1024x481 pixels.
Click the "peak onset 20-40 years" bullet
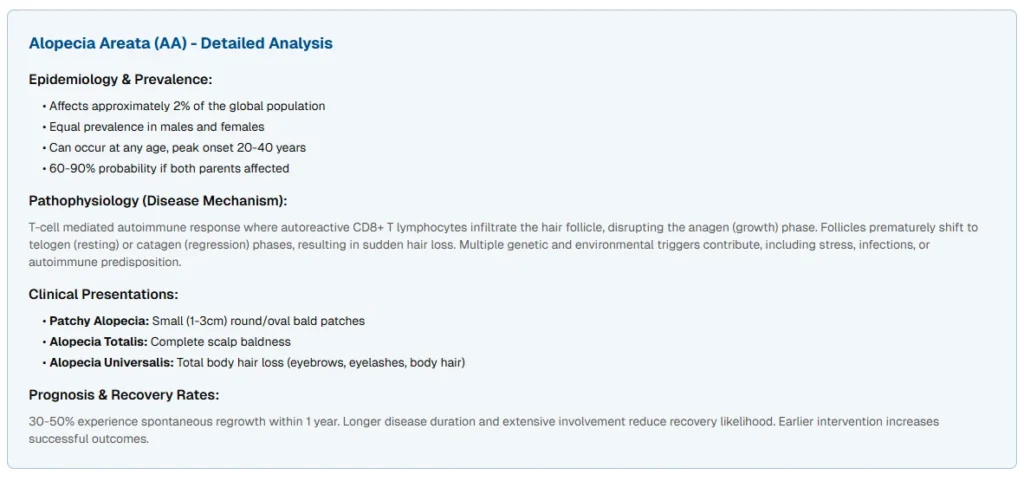228,148
